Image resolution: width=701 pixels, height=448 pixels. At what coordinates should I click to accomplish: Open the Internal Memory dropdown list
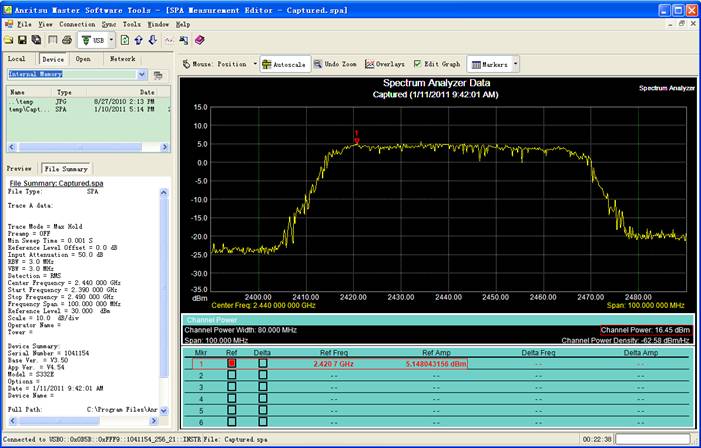click(143, 74)
